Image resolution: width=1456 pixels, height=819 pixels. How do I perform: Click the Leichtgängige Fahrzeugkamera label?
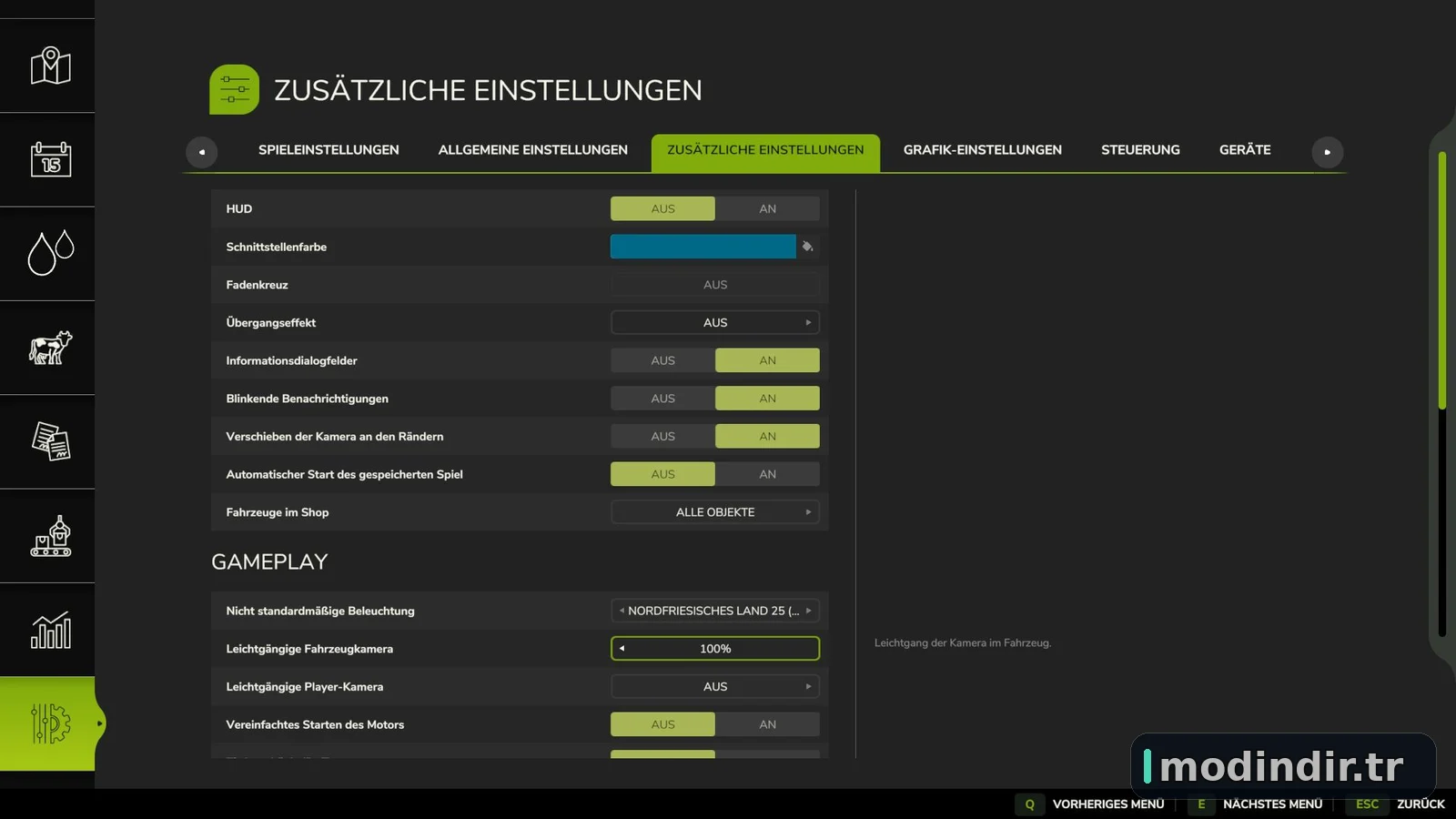[x=309, y=649]
